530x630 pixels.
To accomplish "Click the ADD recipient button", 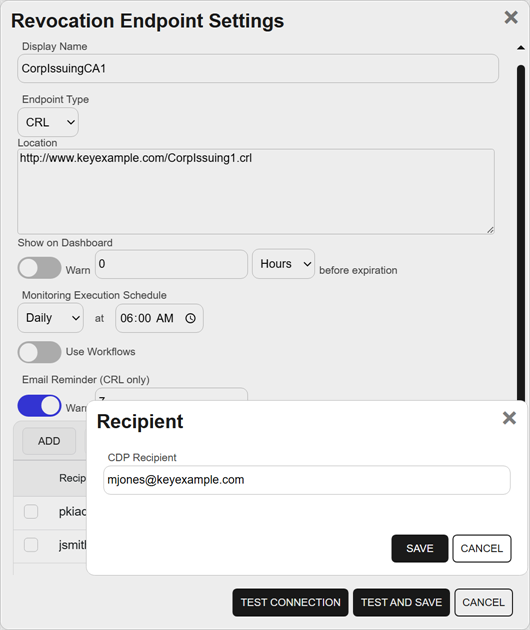I will coord(49,441).
